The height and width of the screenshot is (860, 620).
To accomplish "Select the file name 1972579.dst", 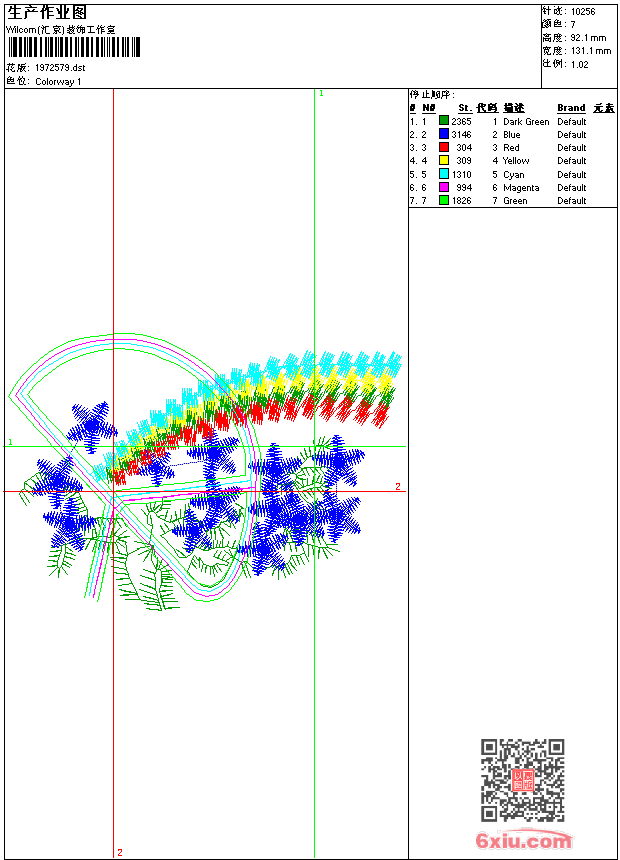I will coord(60,68).
